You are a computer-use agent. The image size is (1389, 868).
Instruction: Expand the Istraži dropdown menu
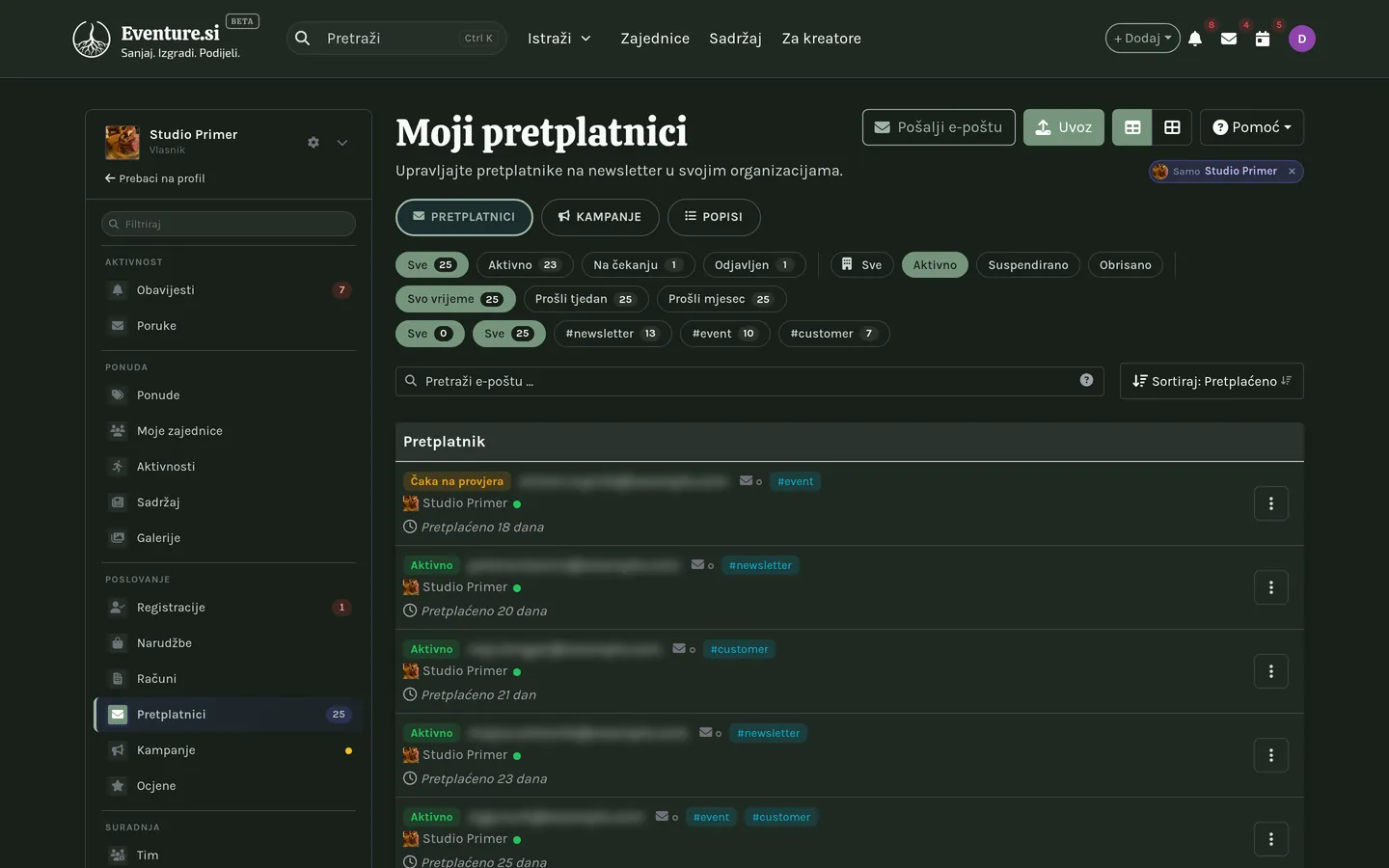[559, 39]
